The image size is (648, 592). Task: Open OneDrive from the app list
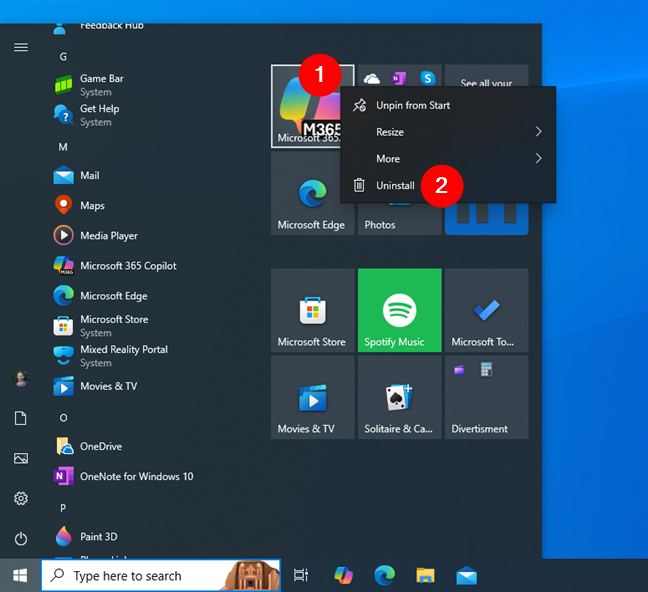tap(101, 446)
